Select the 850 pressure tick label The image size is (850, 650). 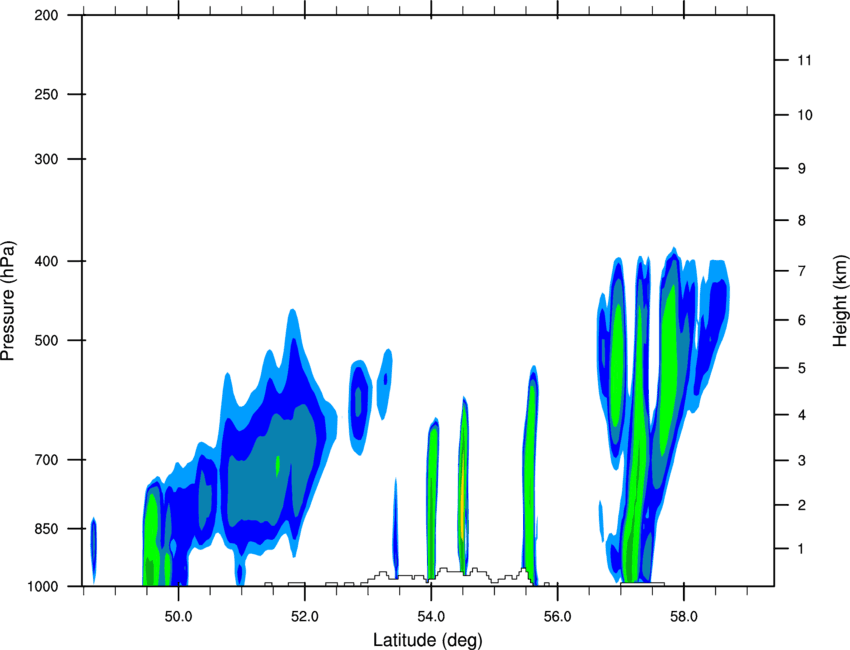(47, 528)
